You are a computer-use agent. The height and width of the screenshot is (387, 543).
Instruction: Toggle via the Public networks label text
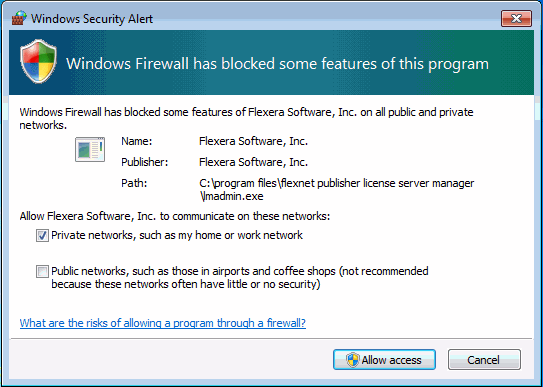point(240,278)
